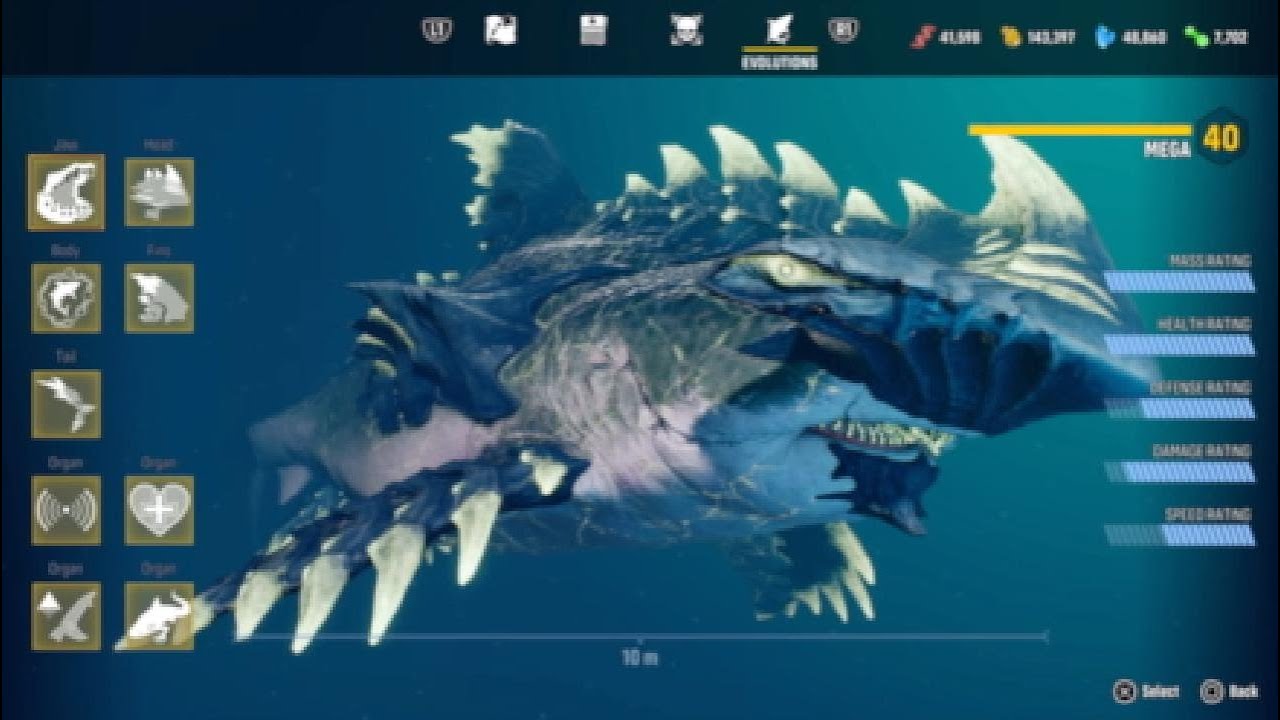Viewport: 1280px width, 720px height.
Task: Open the amphibious creature organ slot
Action: point(159,616)
